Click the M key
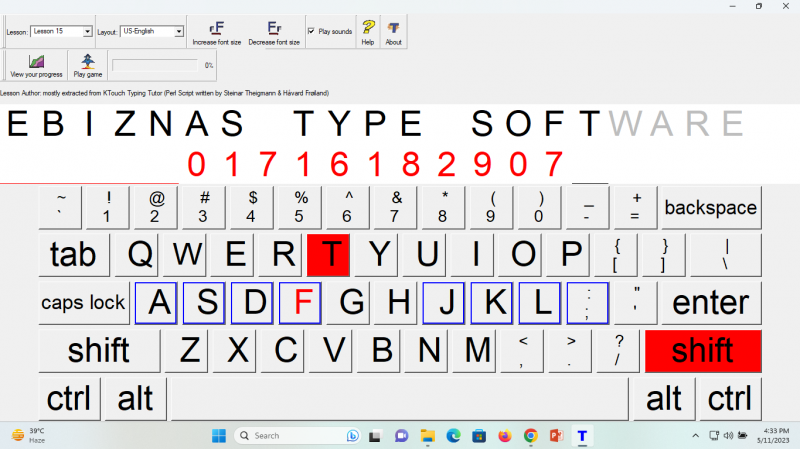Viewport: 800px width, 449px height. pos(474,351)
